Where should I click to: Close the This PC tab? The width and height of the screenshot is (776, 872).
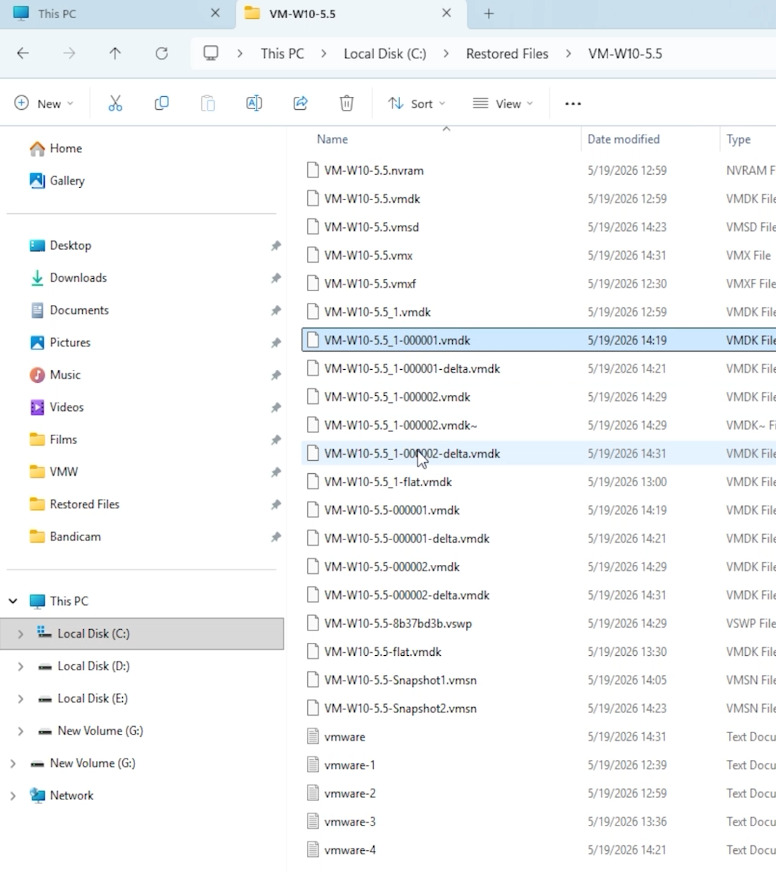point(215,13)
